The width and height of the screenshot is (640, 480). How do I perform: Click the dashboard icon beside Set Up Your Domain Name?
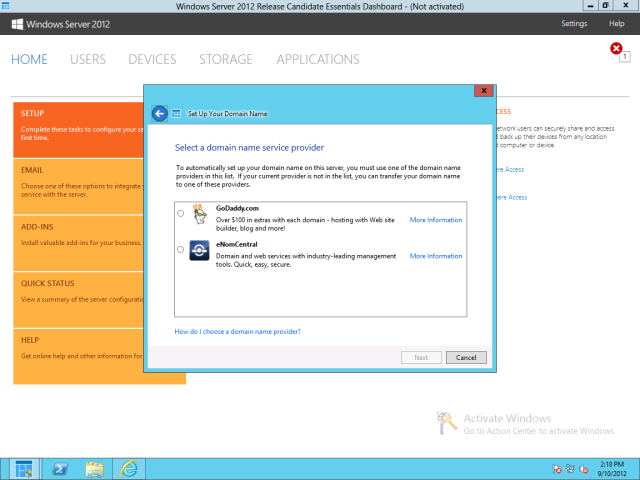pos(176,113)
